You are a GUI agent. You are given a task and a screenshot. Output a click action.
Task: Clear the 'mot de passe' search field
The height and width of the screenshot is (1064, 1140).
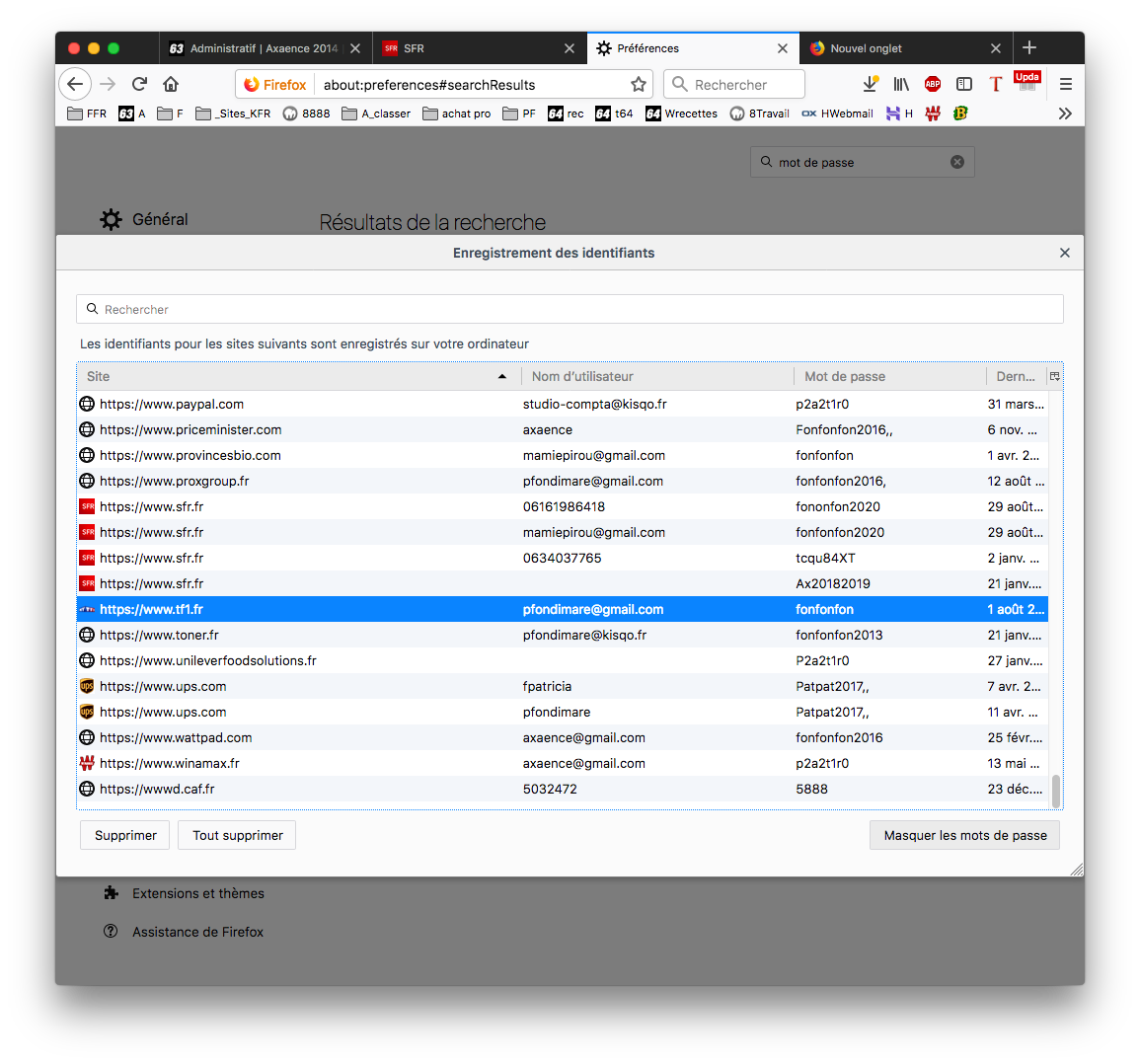tap(957, 162)
